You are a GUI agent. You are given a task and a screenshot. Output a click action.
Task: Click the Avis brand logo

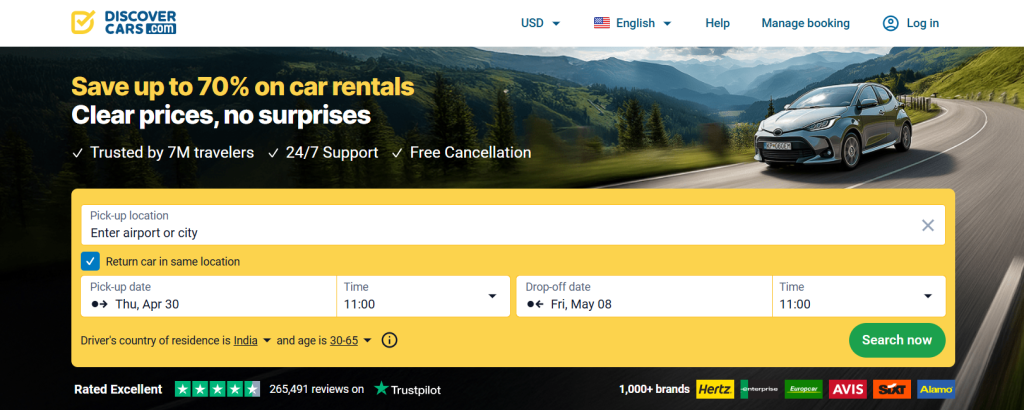(848, 389)
